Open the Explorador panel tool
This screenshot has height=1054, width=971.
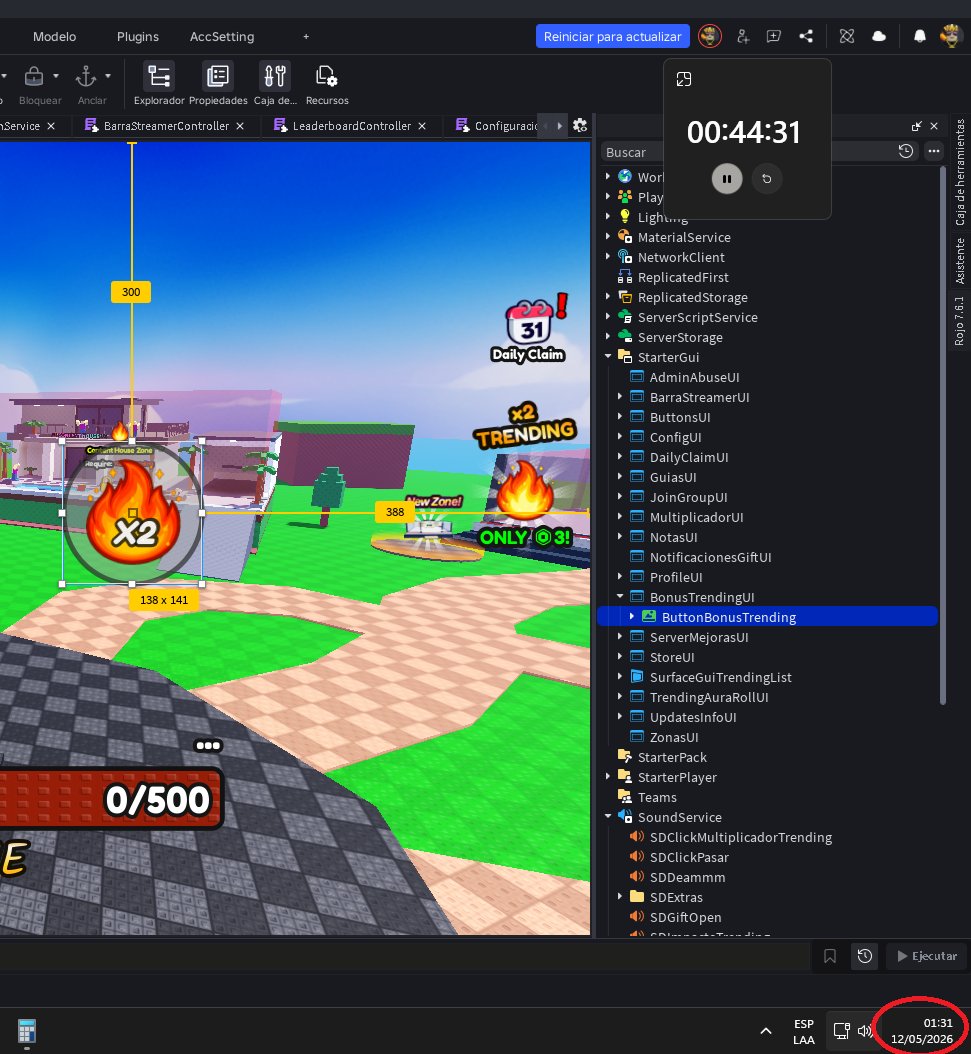point(159,84)
